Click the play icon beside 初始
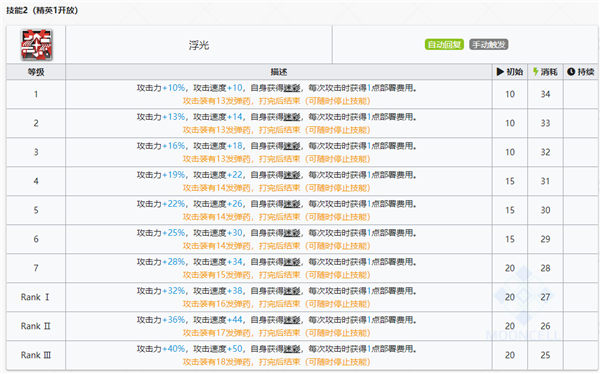Image resolution: width=600 pixels, height=374 pixels. click(500, 72)
